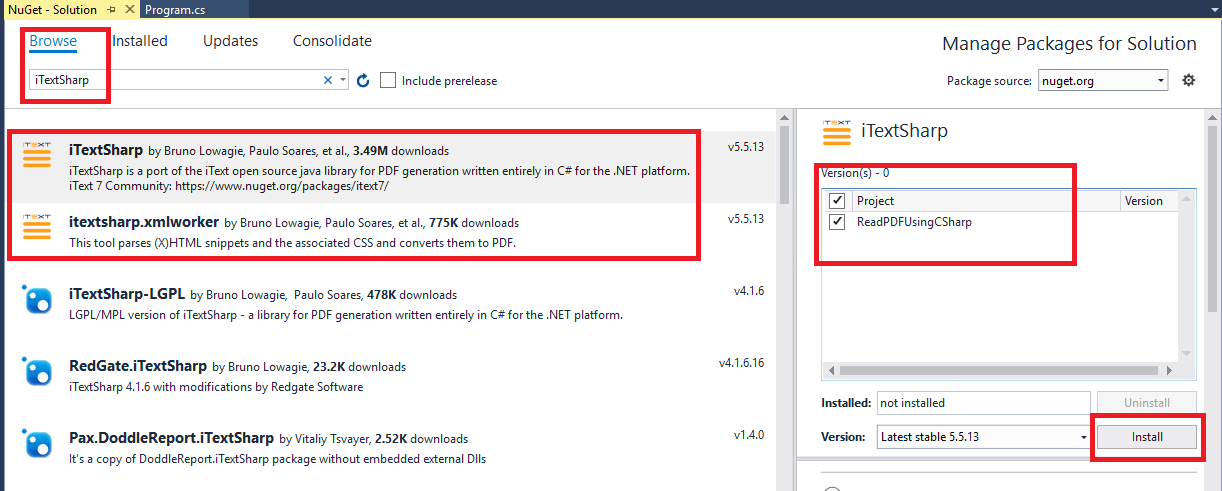Click 'by Vitaliy Tsvayer' author text
Image resolution: width=1222 pixels, height=491 pixels.
325,439
